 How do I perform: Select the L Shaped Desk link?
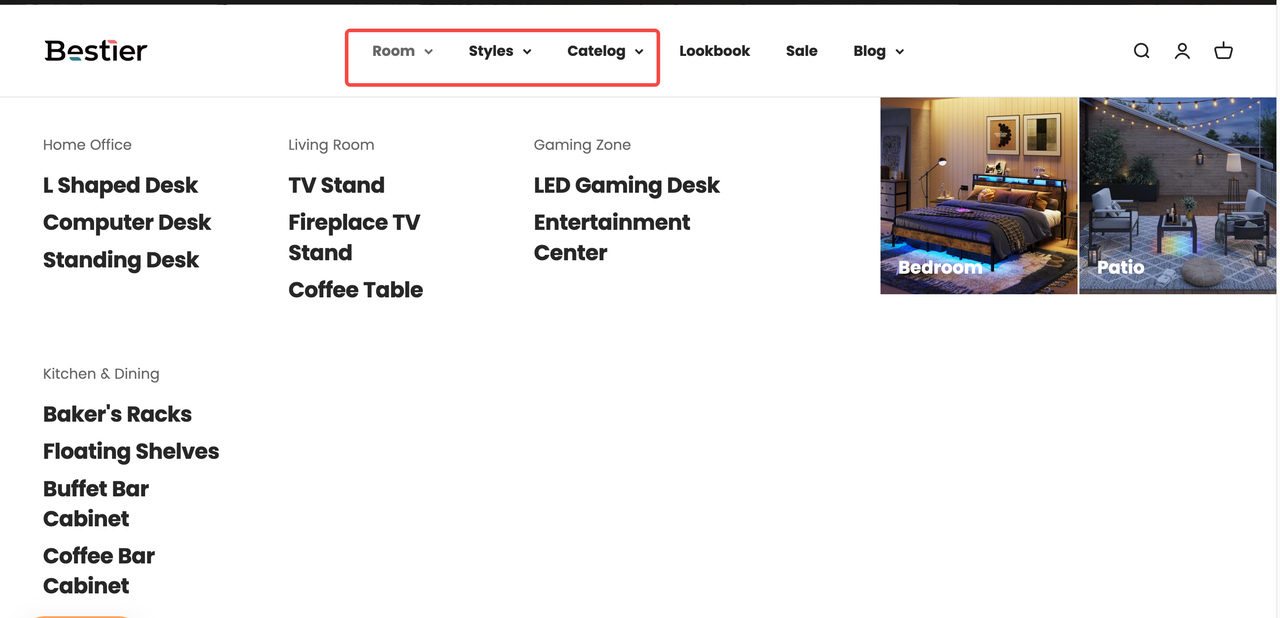[120, 185]
